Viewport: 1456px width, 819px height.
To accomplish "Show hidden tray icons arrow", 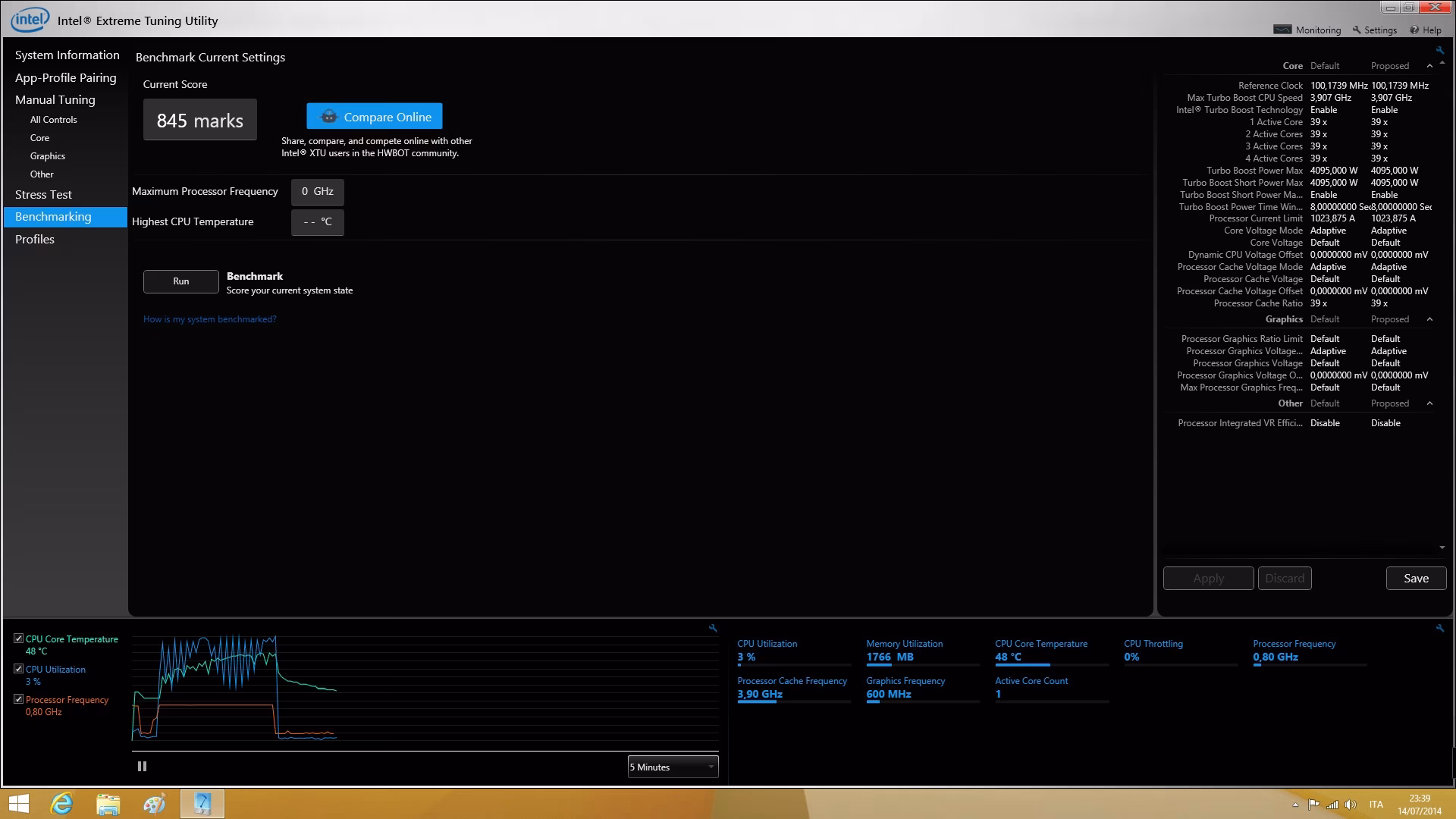I will 1295,805.
